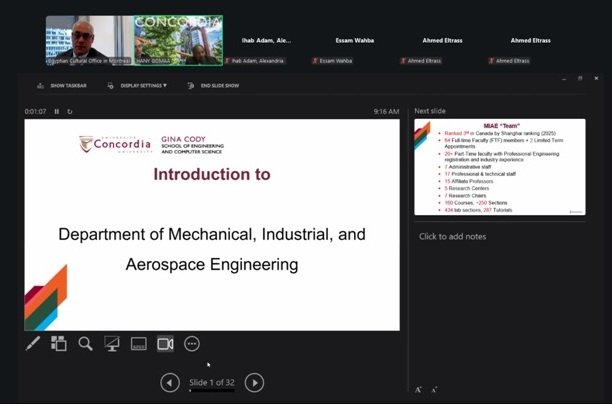Click the current slide preview

212,225
